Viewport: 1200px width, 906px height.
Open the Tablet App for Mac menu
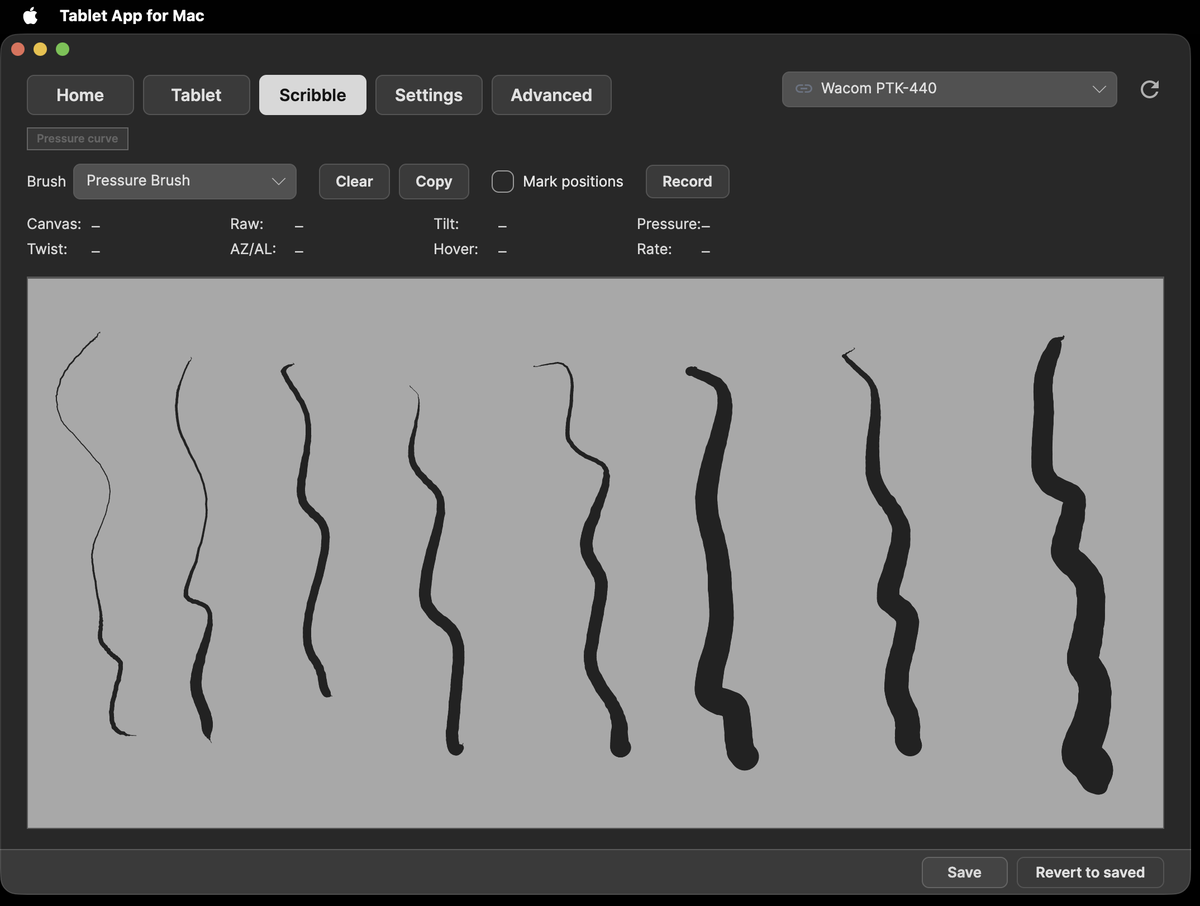132,16
